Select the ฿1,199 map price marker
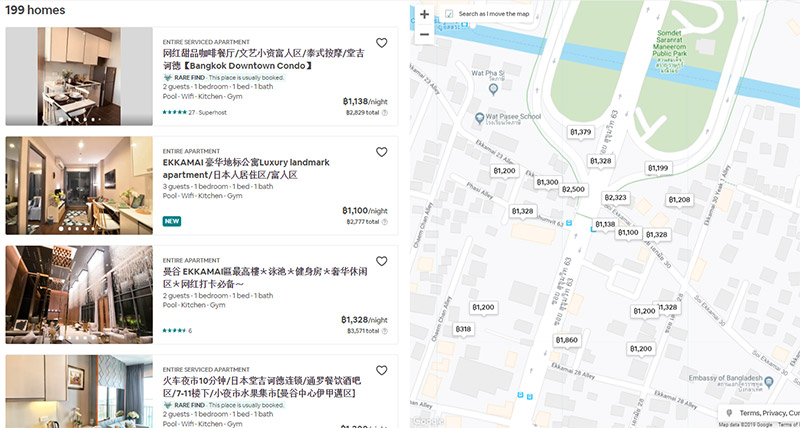The width and height of the screenshot is (800, 428). (658, 168)
